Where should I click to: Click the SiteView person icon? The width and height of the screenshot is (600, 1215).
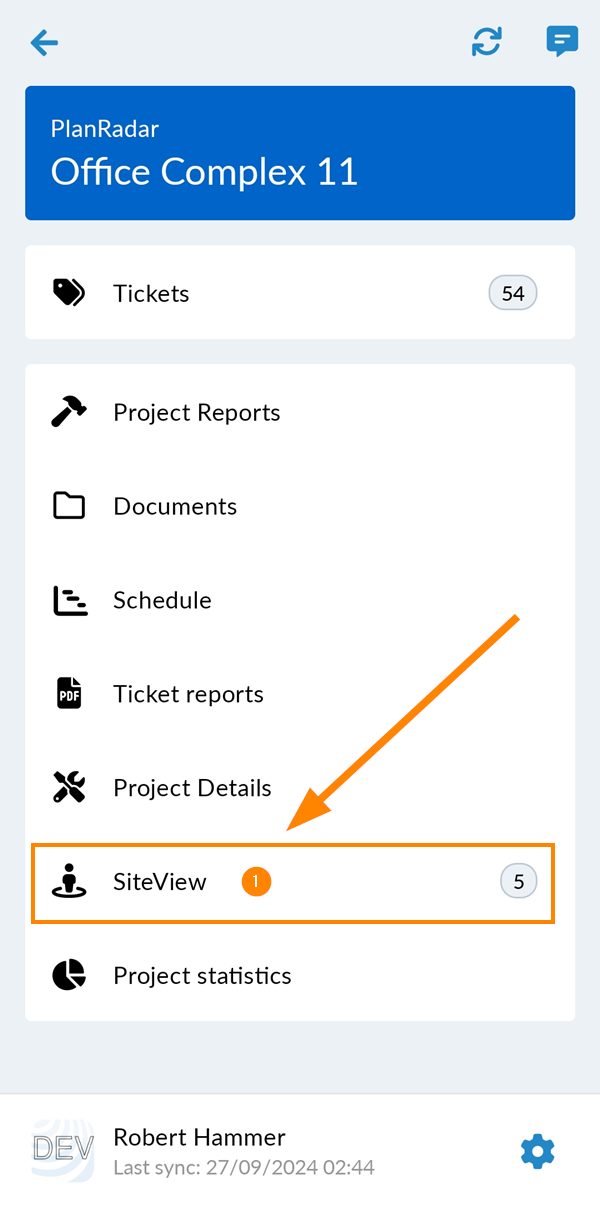pyautogui.click(x=69, y=882)
